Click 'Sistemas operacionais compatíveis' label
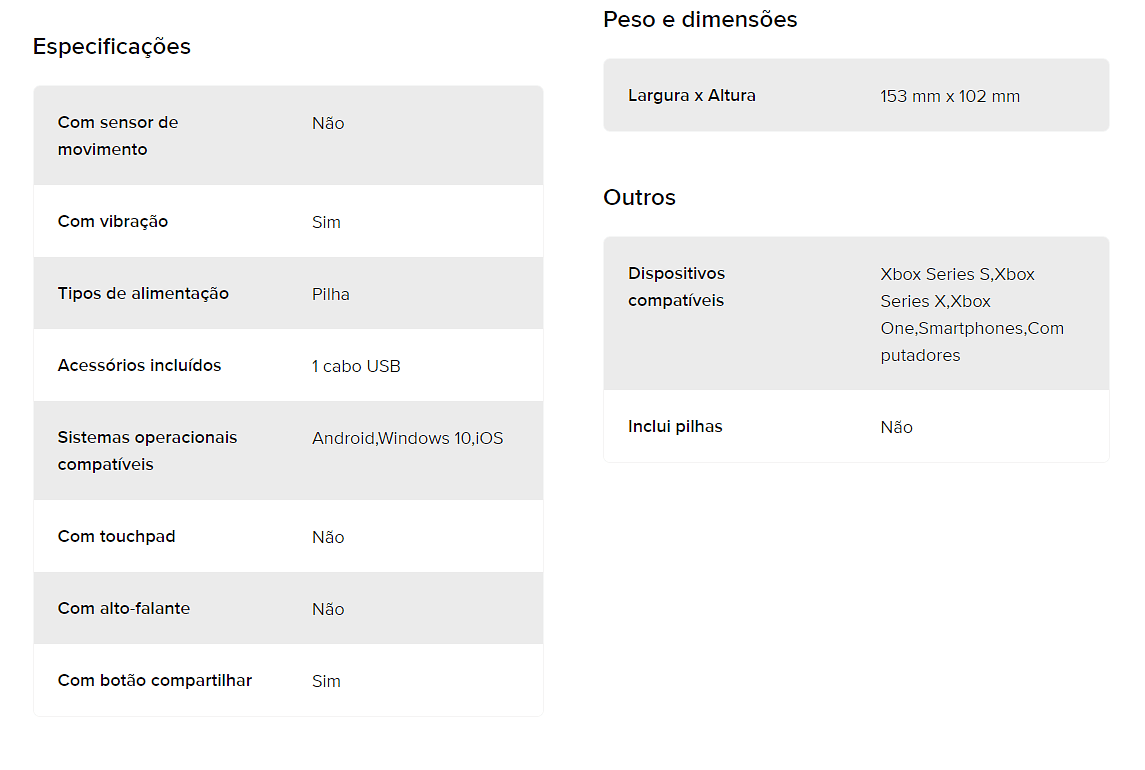The height and width of the screenshot is (770, 1145). 148,451
